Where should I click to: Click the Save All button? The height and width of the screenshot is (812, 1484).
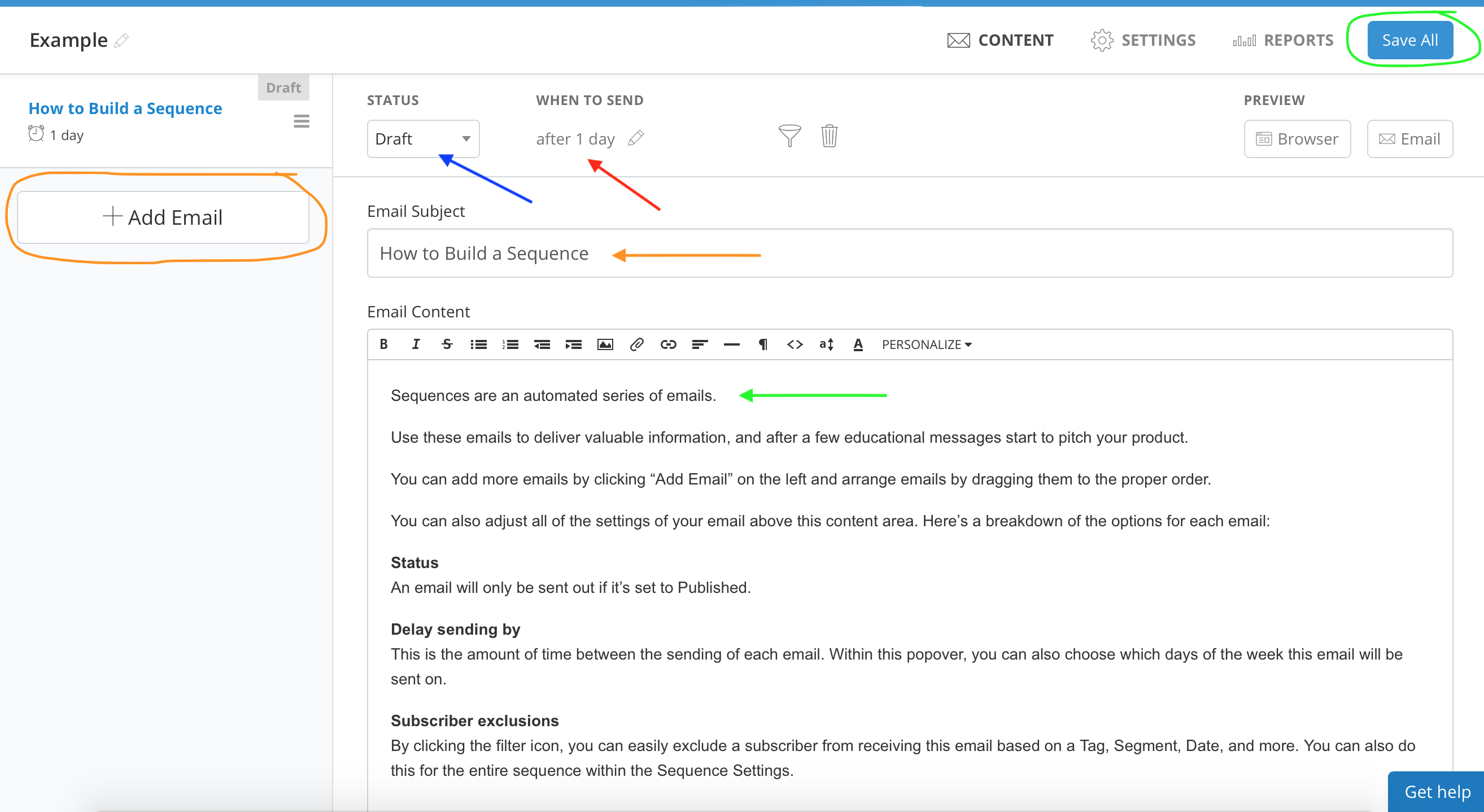pos(1409,40)
